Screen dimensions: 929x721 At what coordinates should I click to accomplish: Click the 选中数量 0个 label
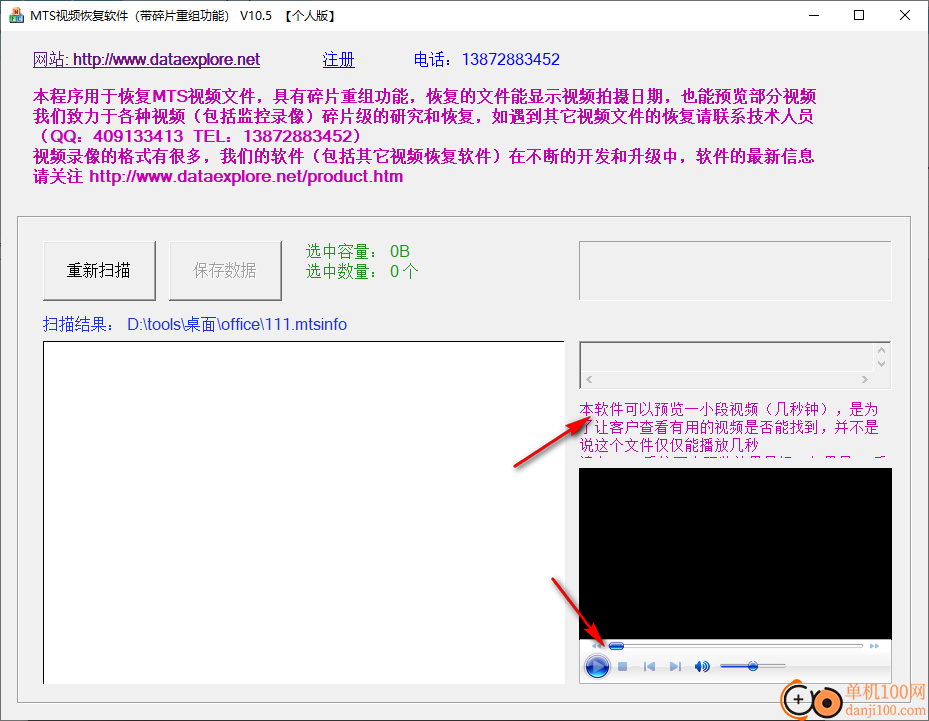pos(362,271)
